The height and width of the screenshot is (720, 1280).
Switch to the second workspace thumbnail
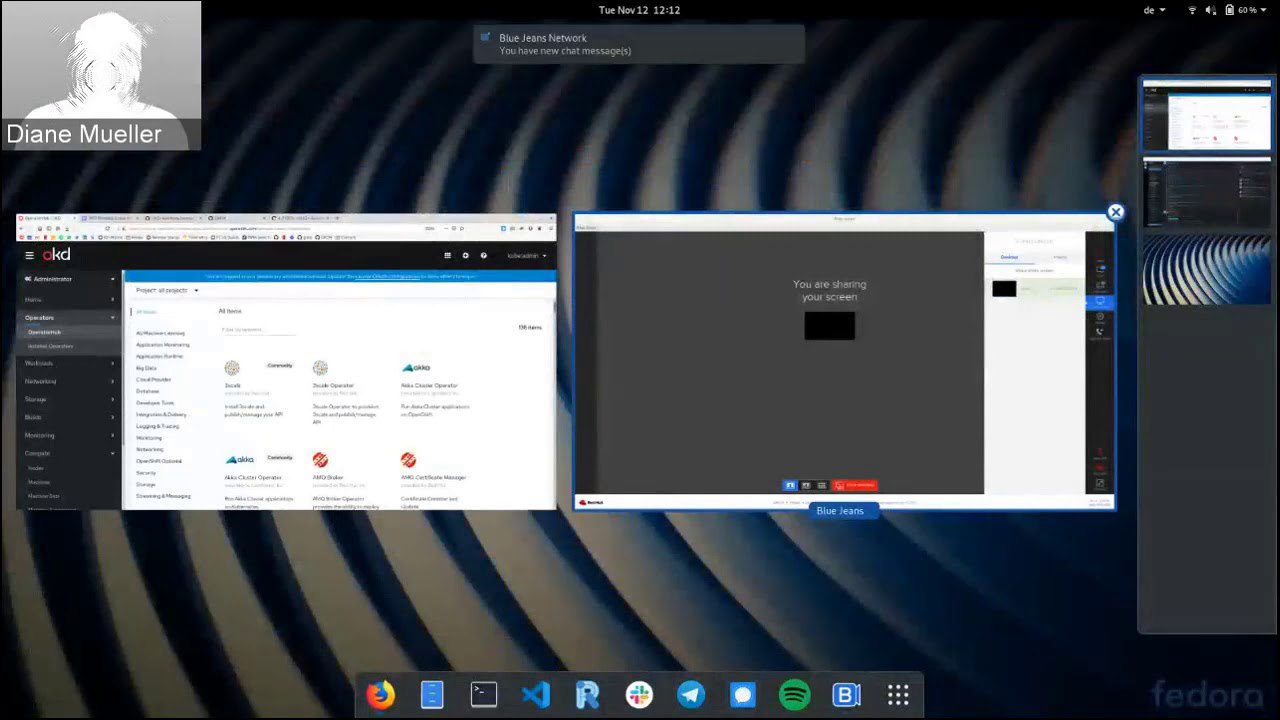(x=1207, y=193)
